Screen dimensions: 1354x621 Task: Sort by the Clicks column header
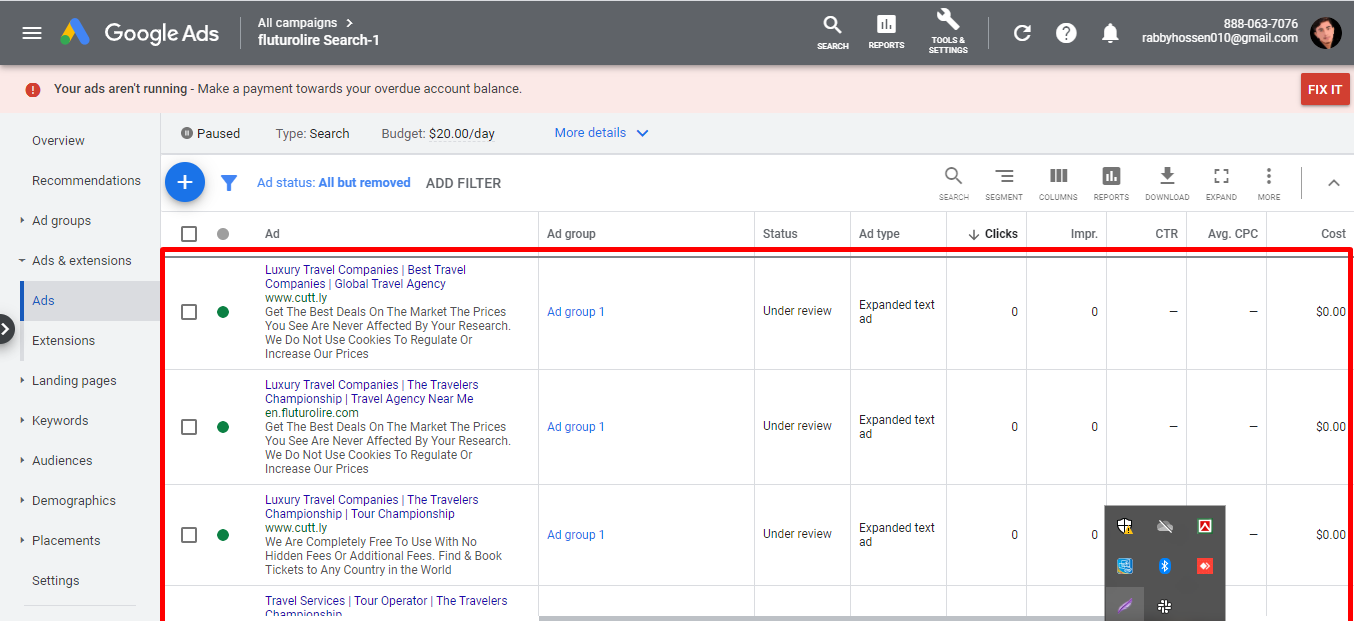[1000, 234]
